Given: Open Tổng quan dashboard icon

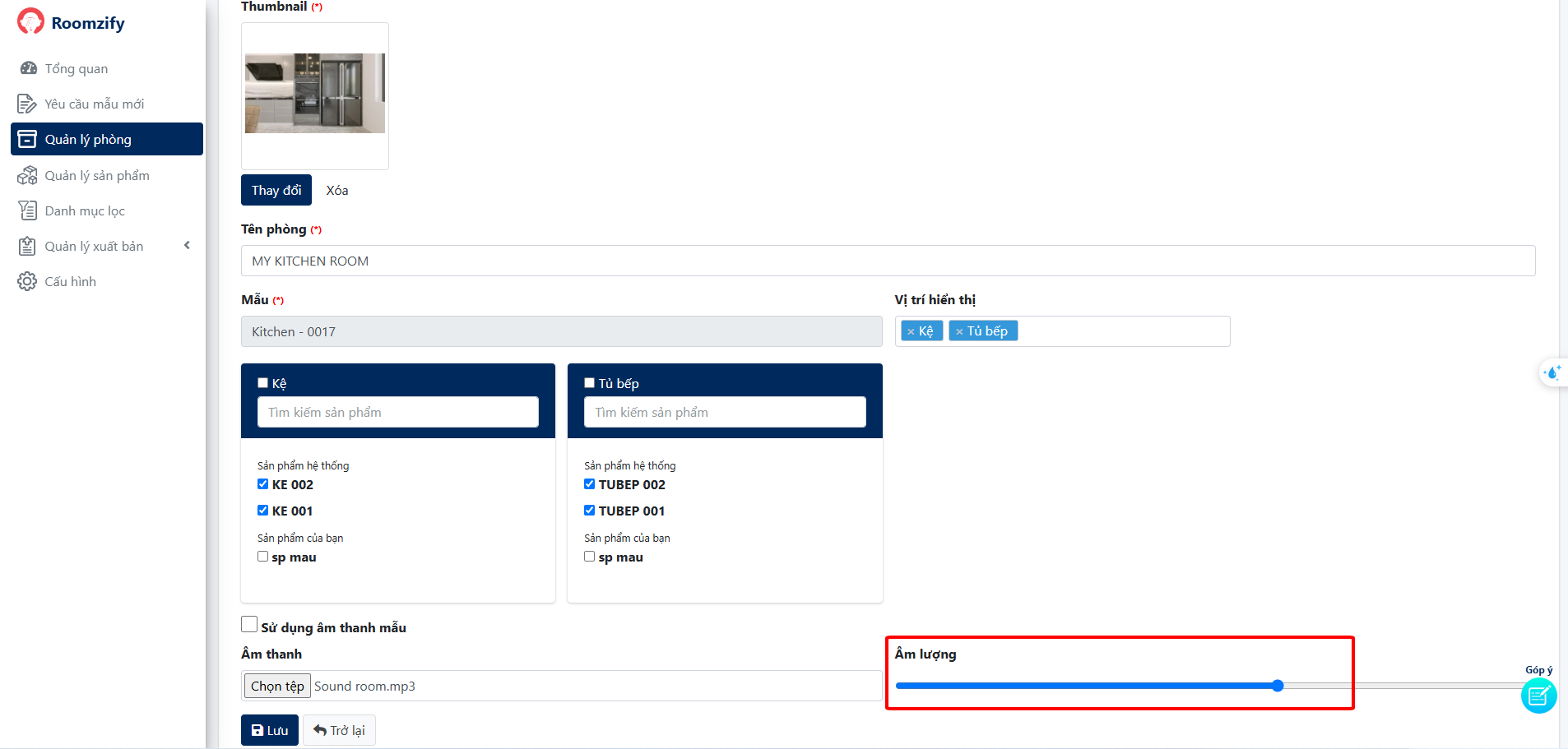Looking at the screenshot, I should pos(28,68).
